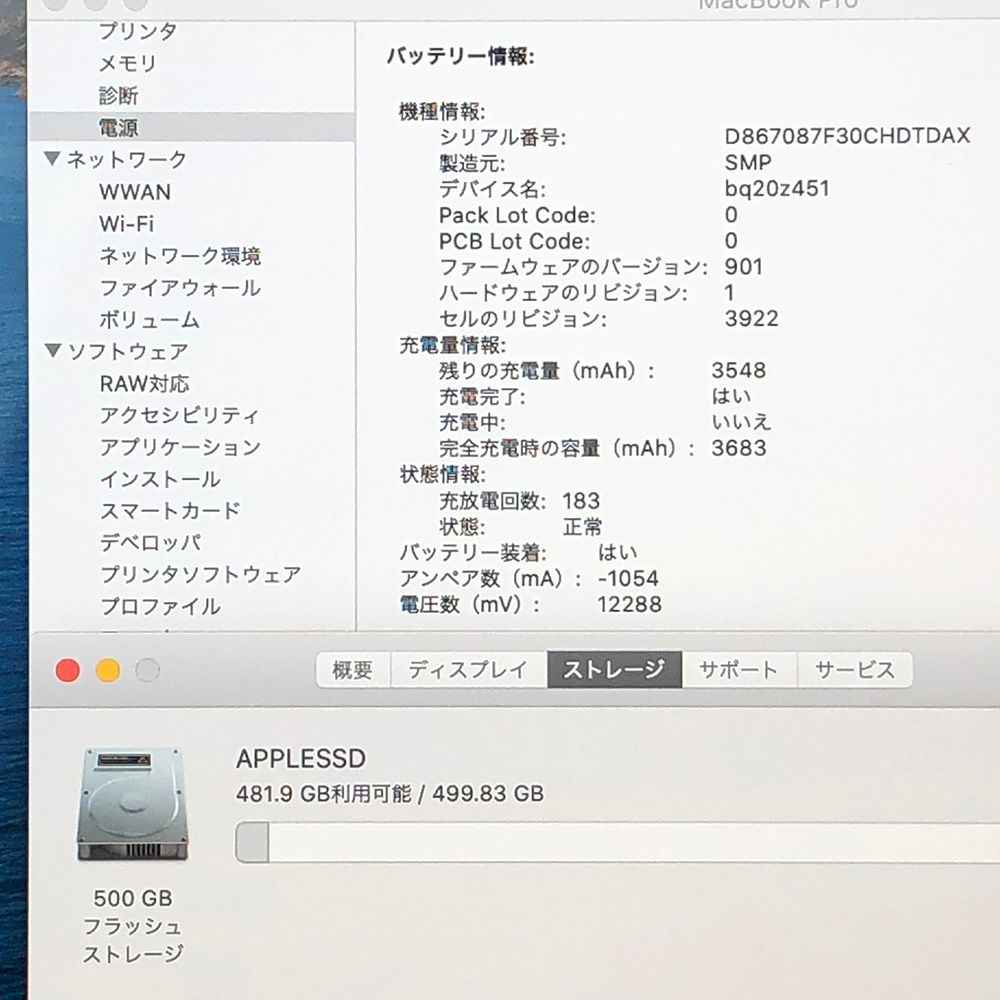Click the 機種情報 section label
This screenshot has height=1000, width=1000.
(442, 112)
